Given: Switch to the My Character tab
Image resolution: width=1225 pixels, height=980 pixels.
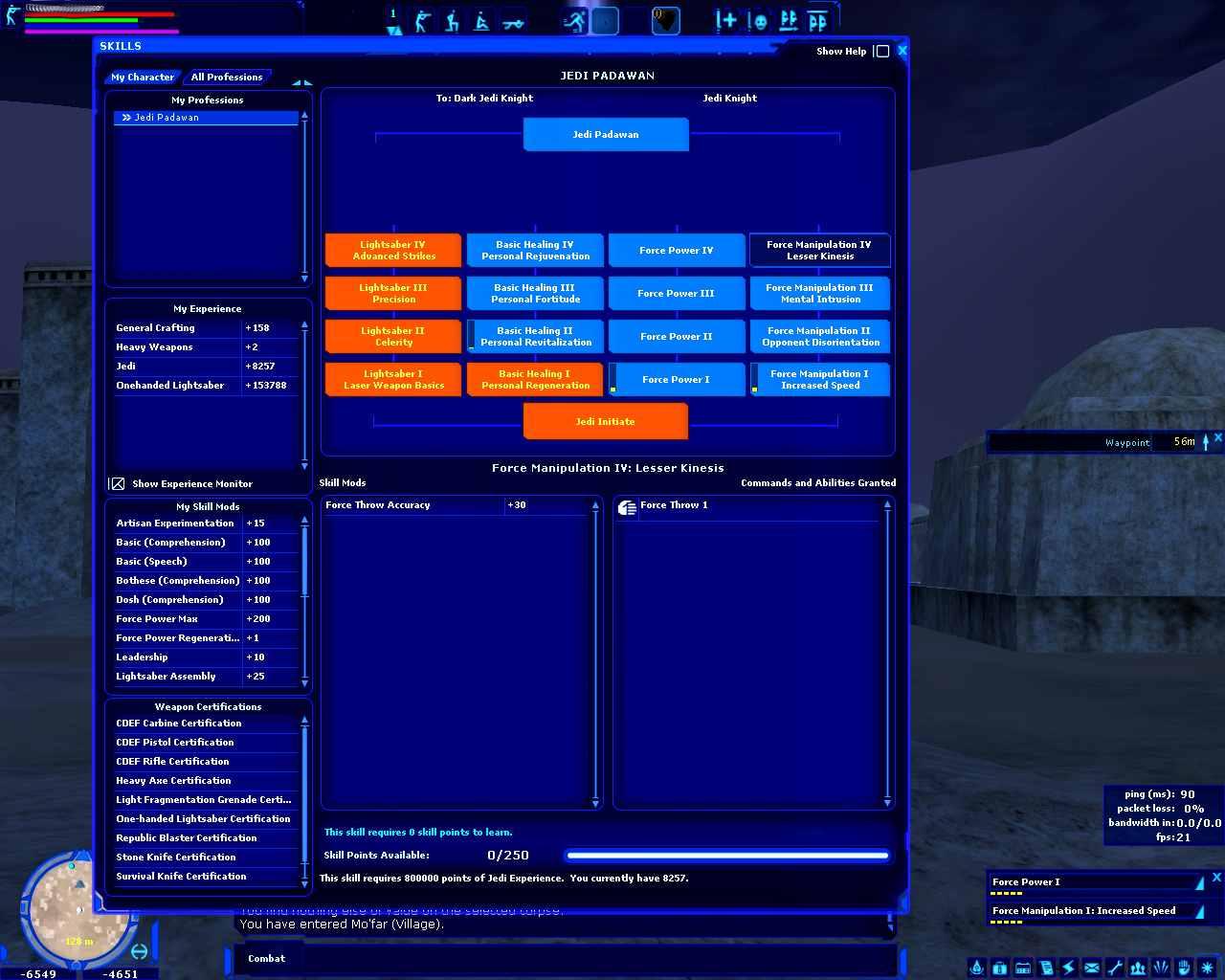Looking at the screenshot, I should pyautogui.click(x=142, y=77).
